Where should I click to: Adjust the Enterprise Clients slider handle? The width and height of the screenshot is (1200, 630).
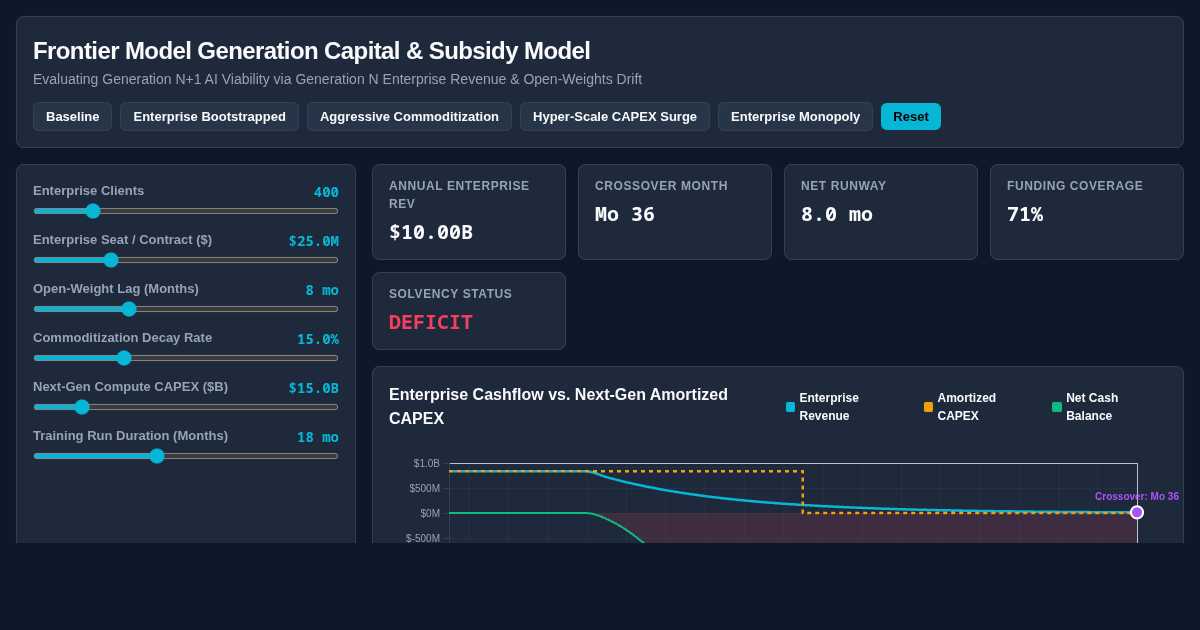93,211
